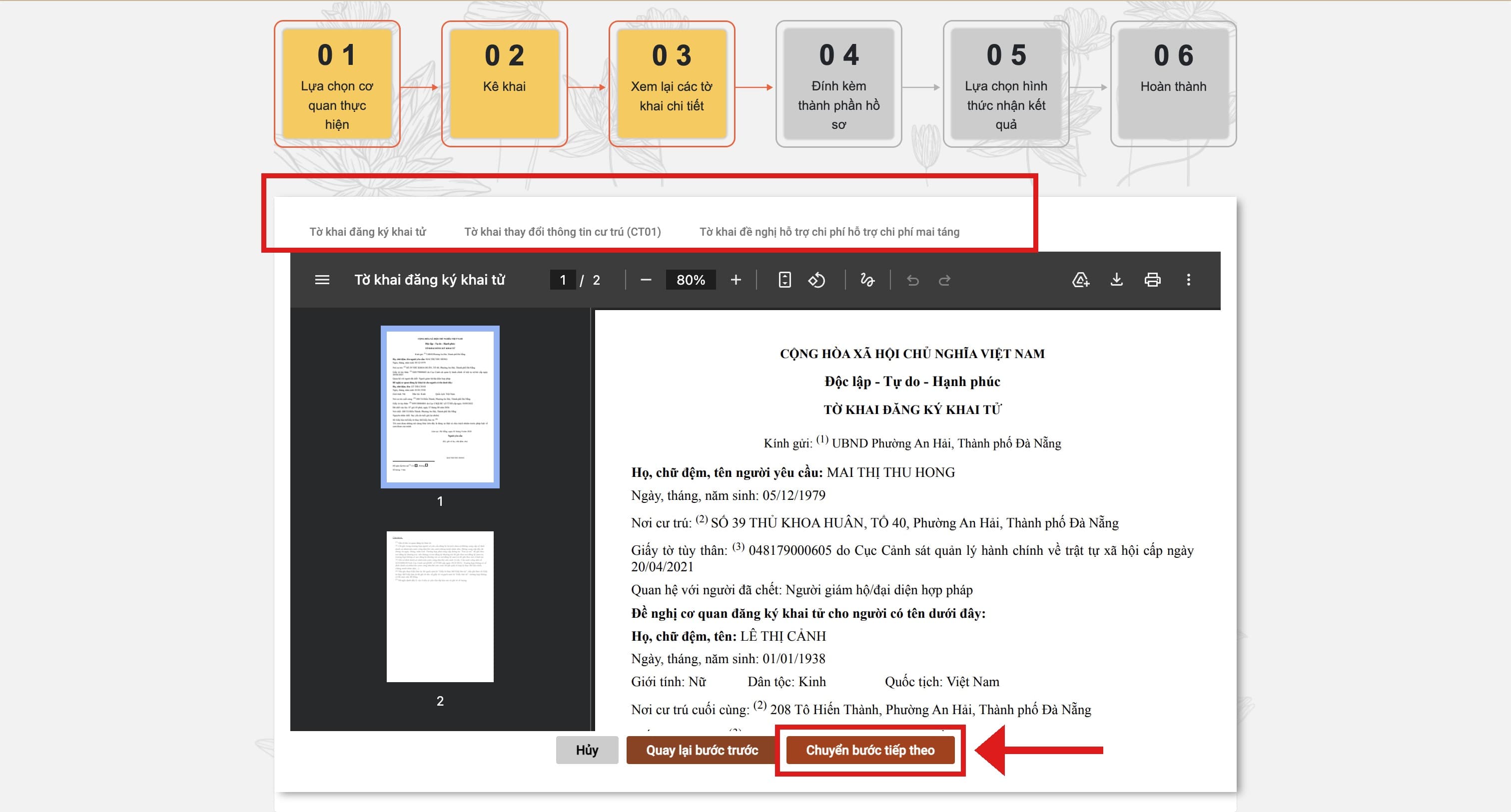Click step 06 Hoàn thành
Viewport: 1511px width, 812px height.
tap(1173, 84)
